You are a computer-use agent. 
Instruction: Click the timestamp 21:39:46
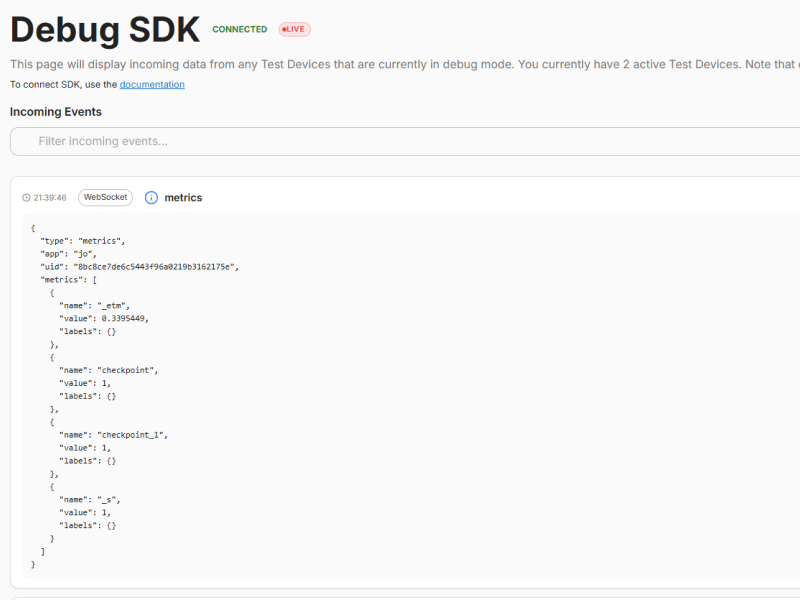pyautogui.click(x=52, y=197)
